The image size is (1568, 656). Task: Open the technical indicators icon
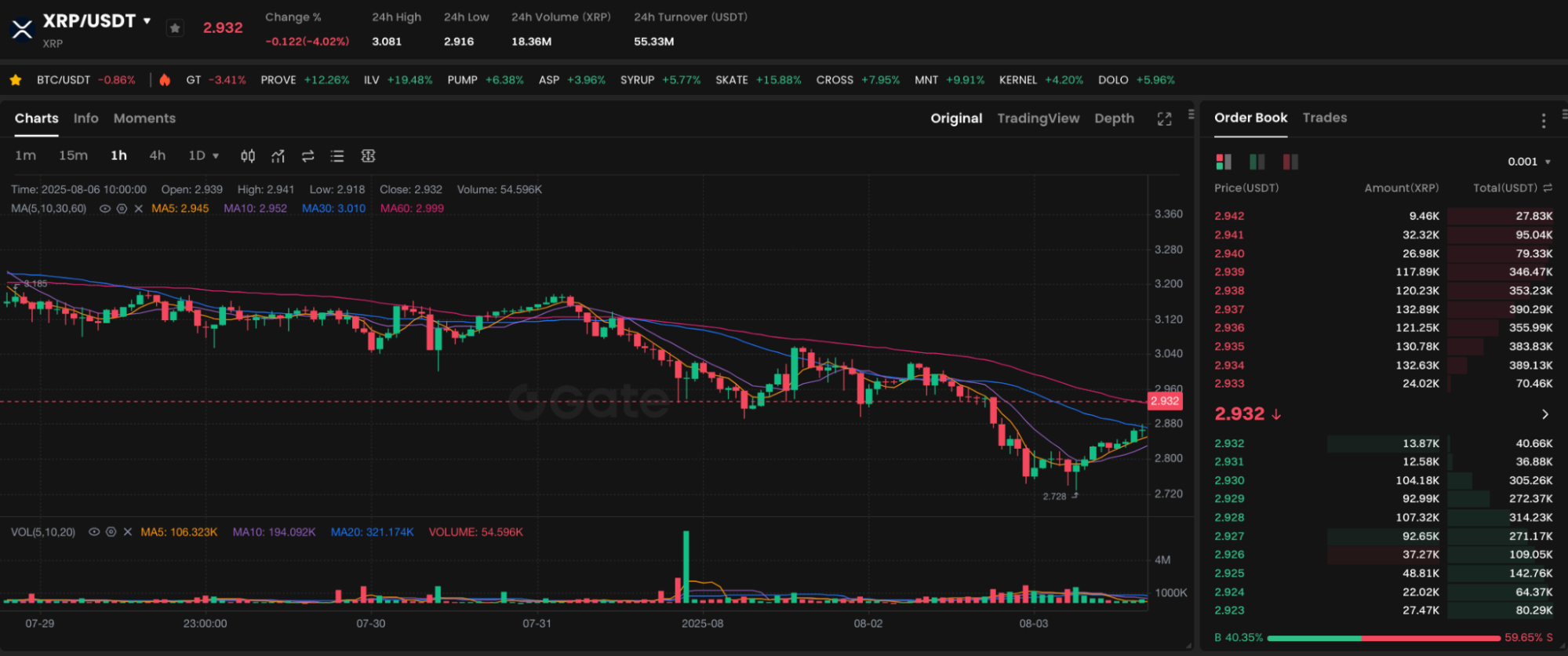click(x=278, y=156)
